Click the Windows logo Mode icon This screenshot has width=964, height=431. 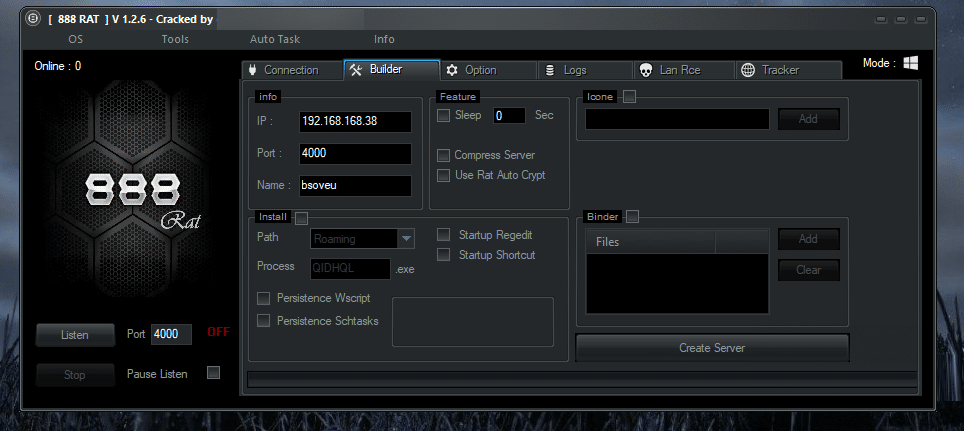(911, 63)
